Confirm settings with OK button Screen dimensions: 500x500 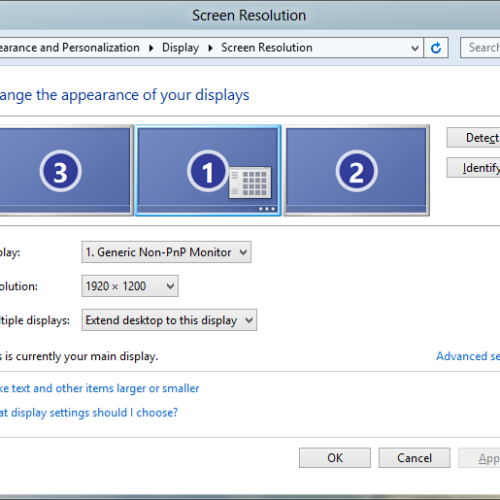click(x=335, y=458)
